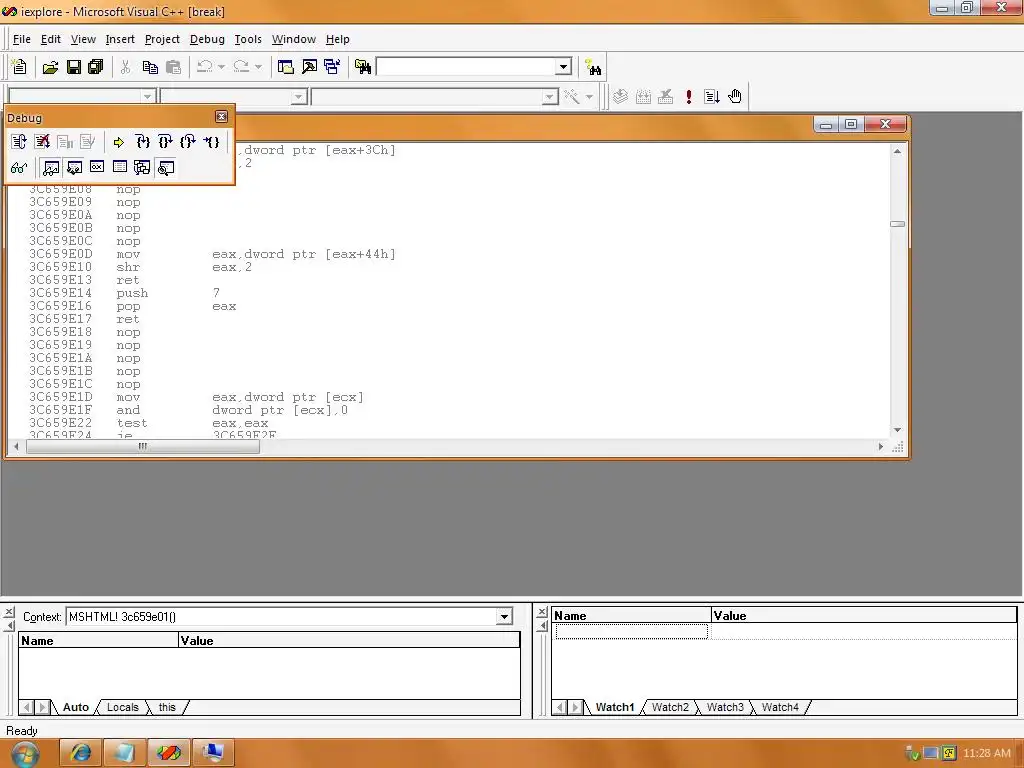Open the Context MSHTML dropdown arrow
This screenshot has height=768, width=1024.
pyautogui.click(x=504, y=616)
